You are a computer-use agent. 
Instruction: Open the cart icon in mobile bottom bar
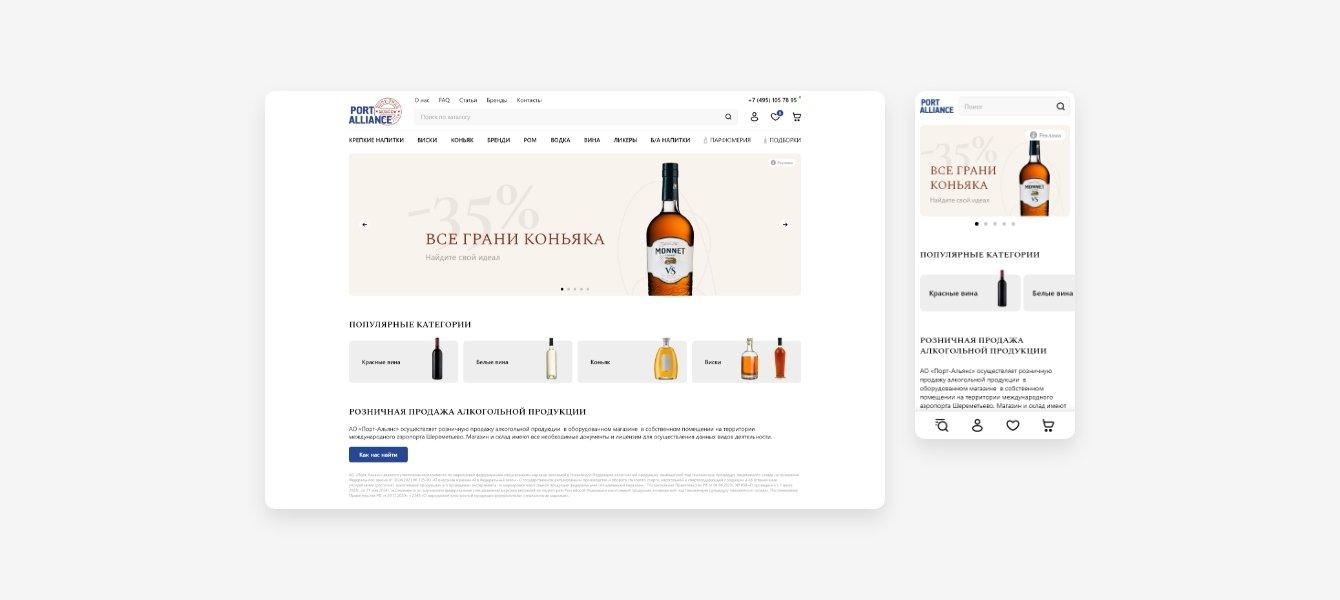tap(1048, 425)
